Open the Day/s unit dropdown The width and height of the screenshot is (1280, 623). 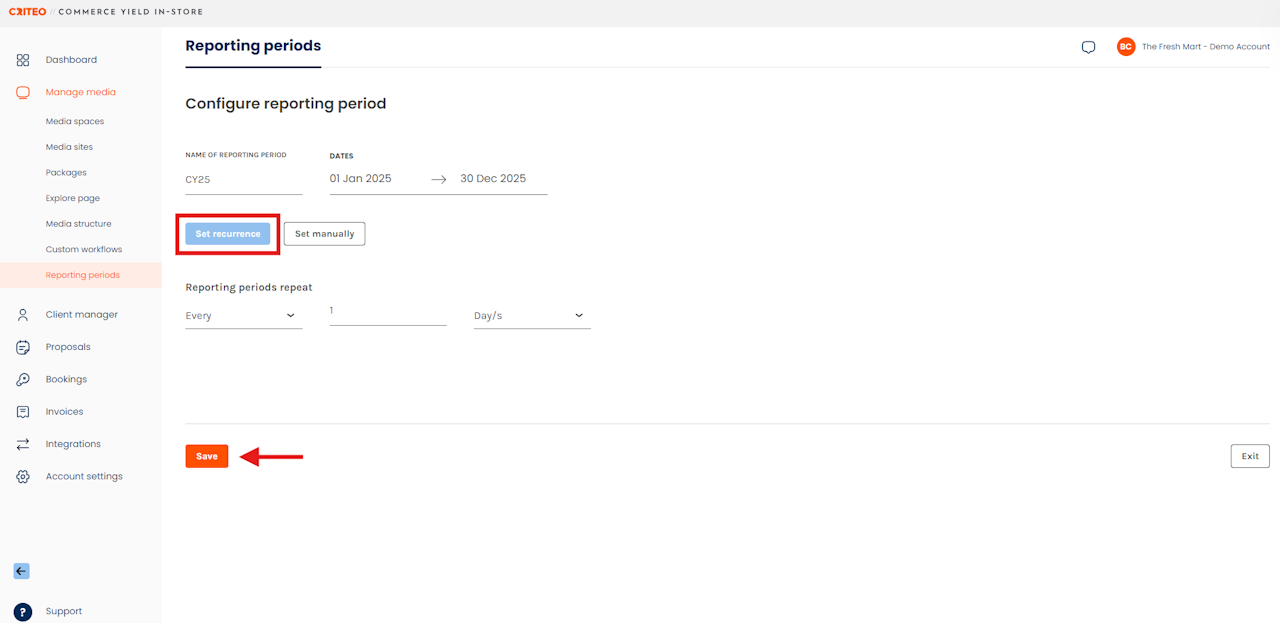[x=531, y=316]
